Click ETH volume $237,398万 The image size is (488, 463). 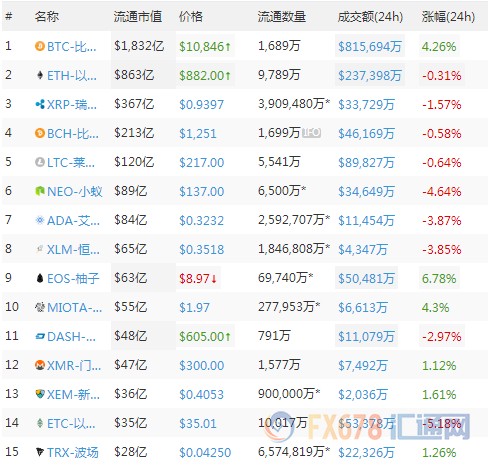(x=370, y=76)
